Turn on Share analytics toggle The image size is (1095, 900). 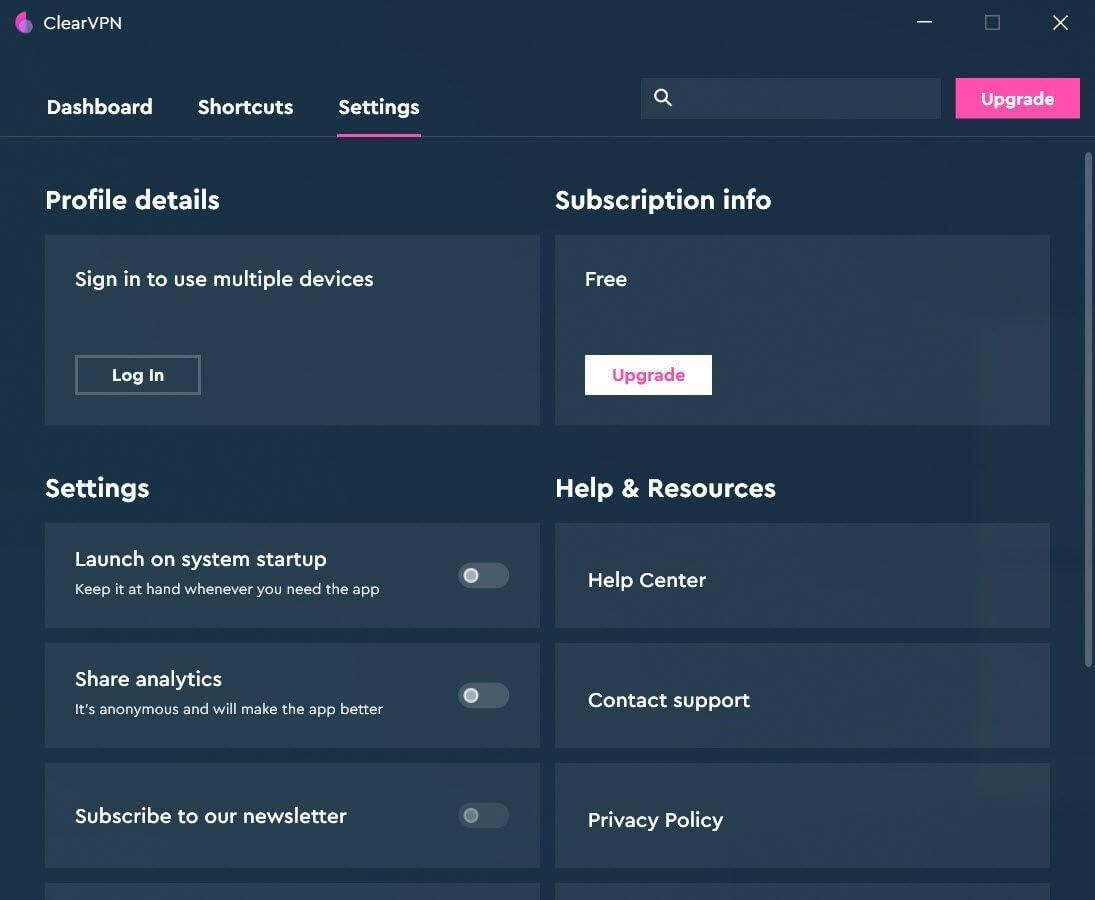click(x=483, y=695)
